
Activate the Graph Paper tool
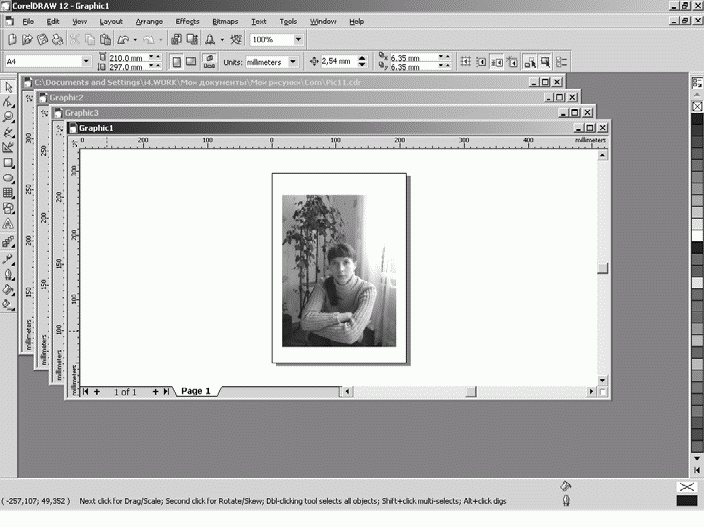pyautogui.click(x=8, y=192)
